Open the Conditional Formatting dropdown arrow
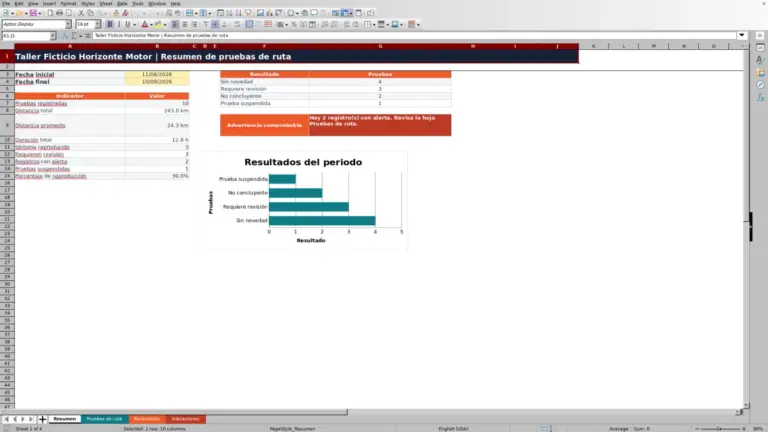768x432 pixels. pos(418,24)
